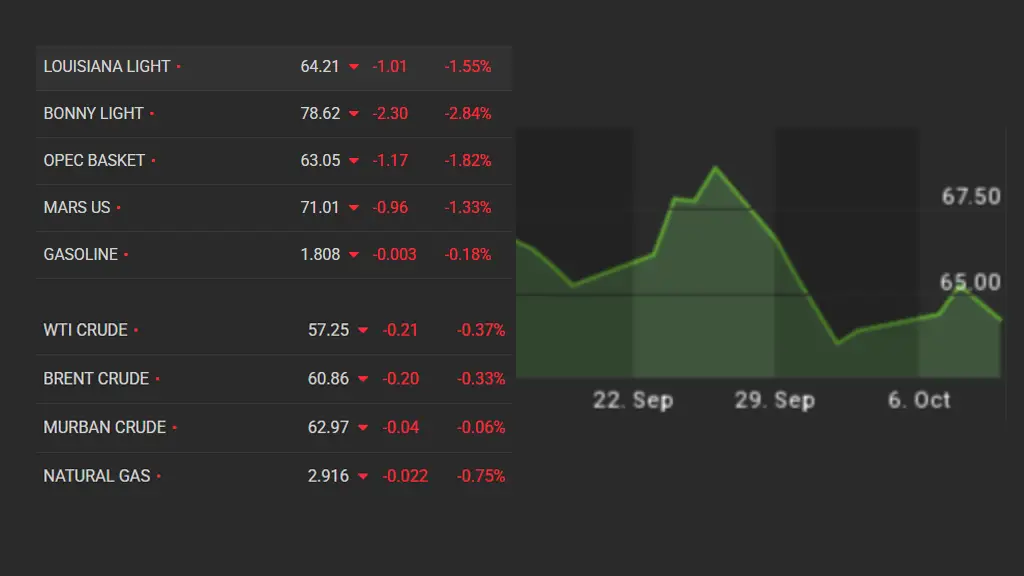Click the Bonny Light -2.84% change value
The width and height of the screenshot is (1024, 576).
click(468, 114)
